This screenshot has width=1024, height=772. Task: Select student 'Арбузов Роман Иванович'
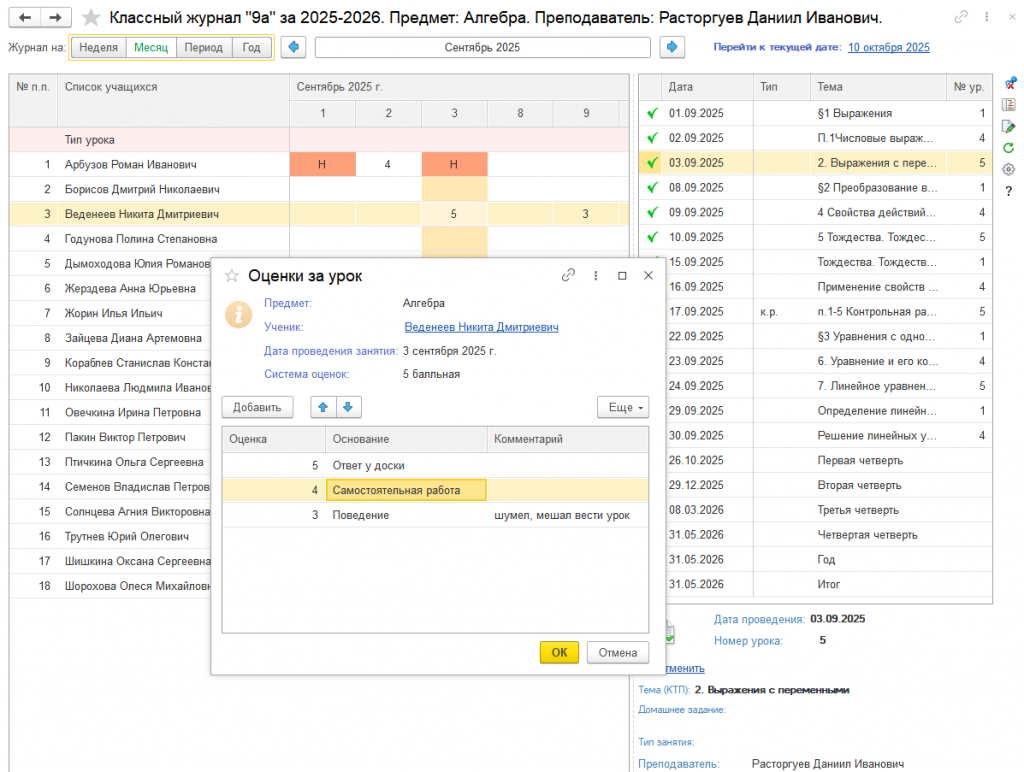point(131,165)
